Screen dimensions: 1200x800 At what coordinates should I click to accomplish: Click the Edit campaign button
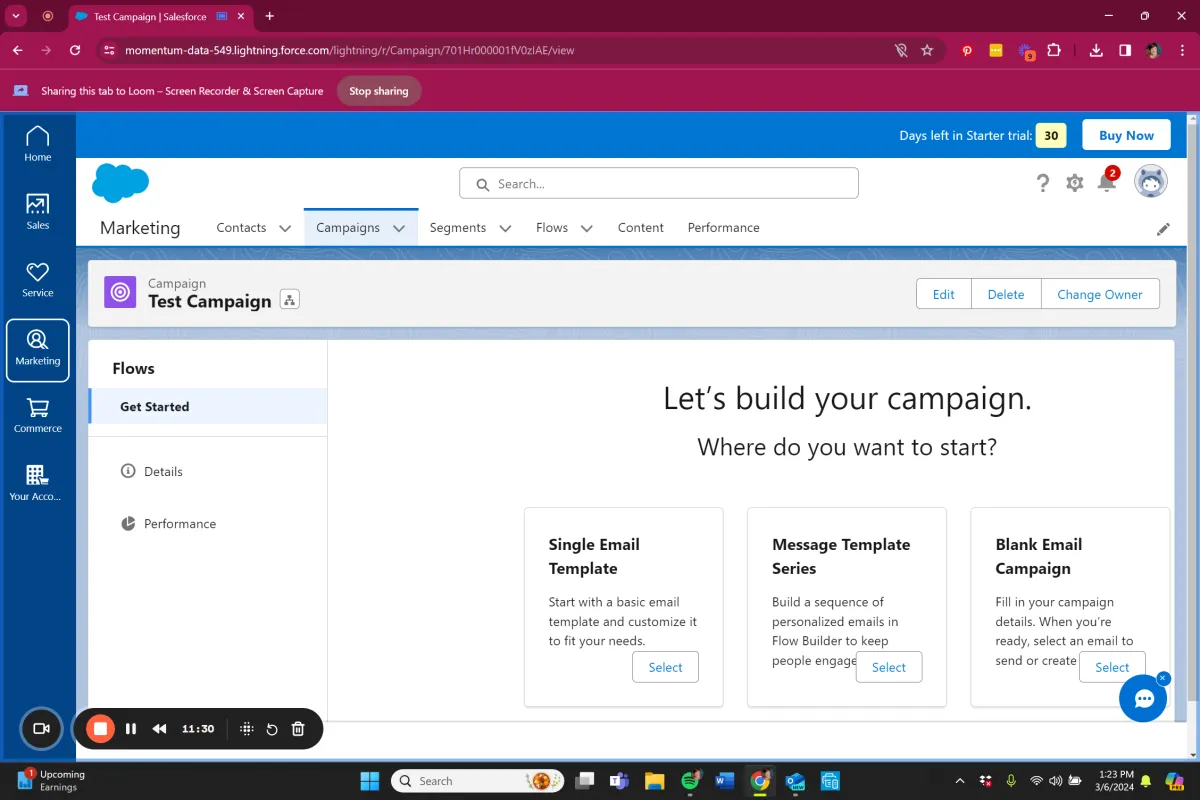click(944, 294)
